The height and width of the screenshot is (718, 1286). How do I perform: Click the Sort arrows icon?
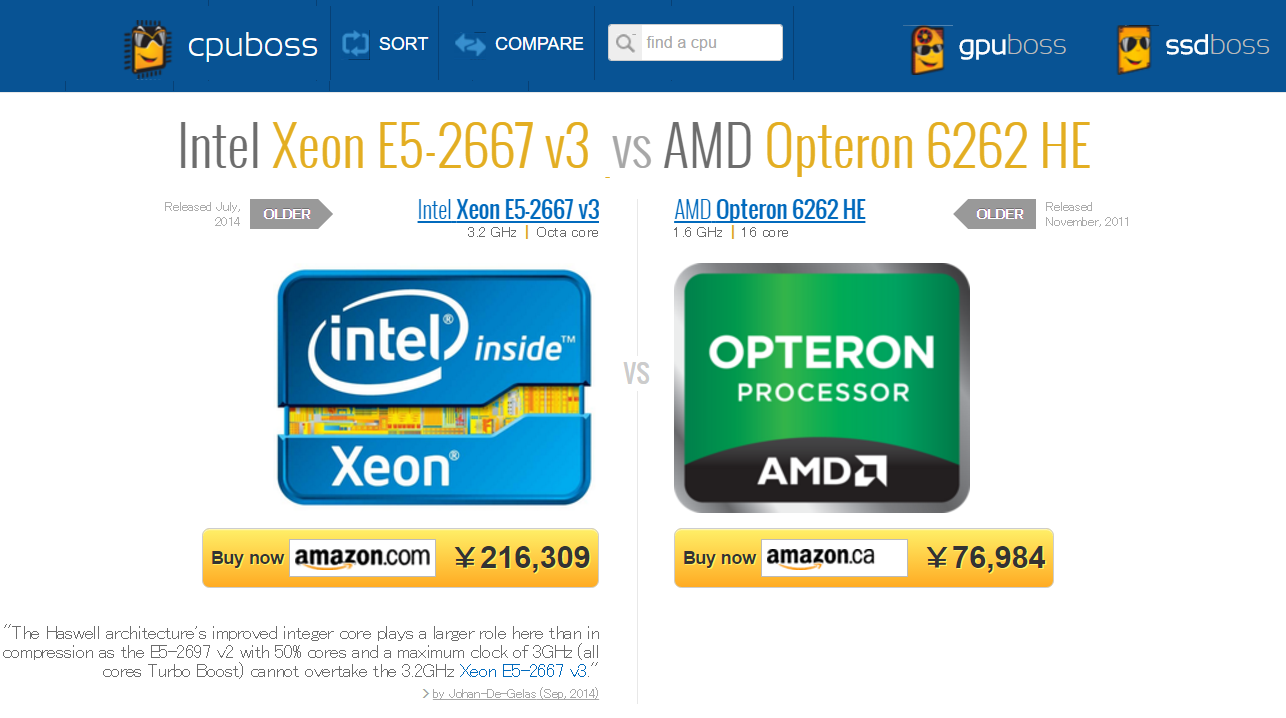[356, 44]
